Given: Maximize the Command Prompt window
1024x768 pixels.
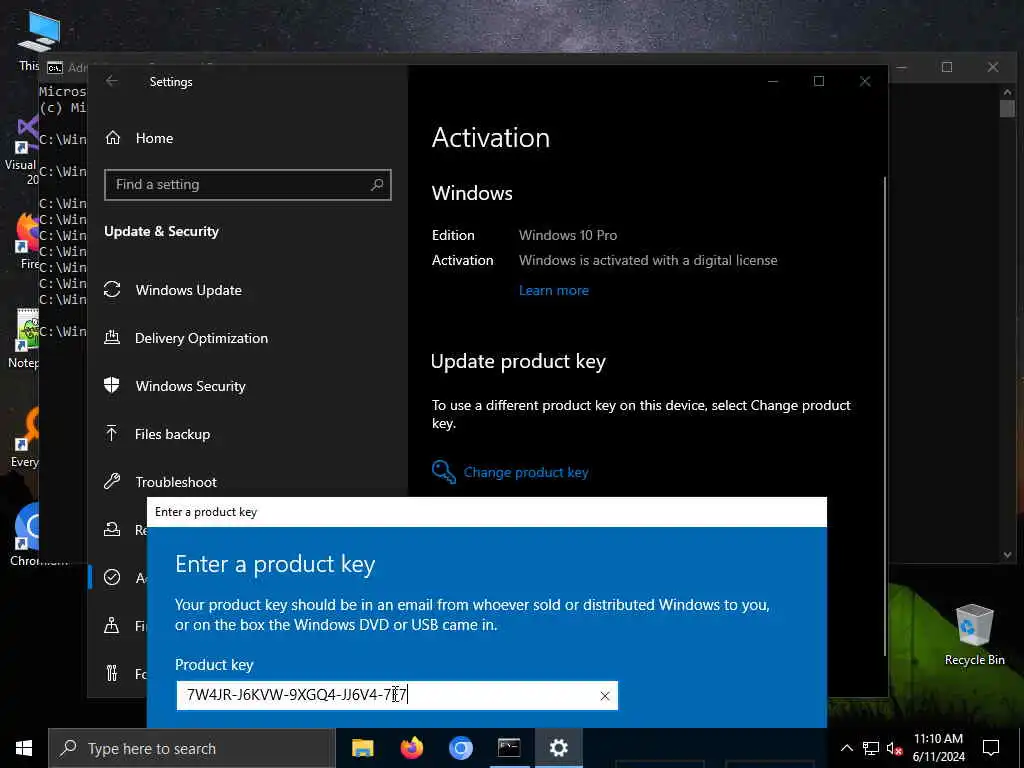Looking at the screenshot, I should pyautogui.click(x=947, y=67).
